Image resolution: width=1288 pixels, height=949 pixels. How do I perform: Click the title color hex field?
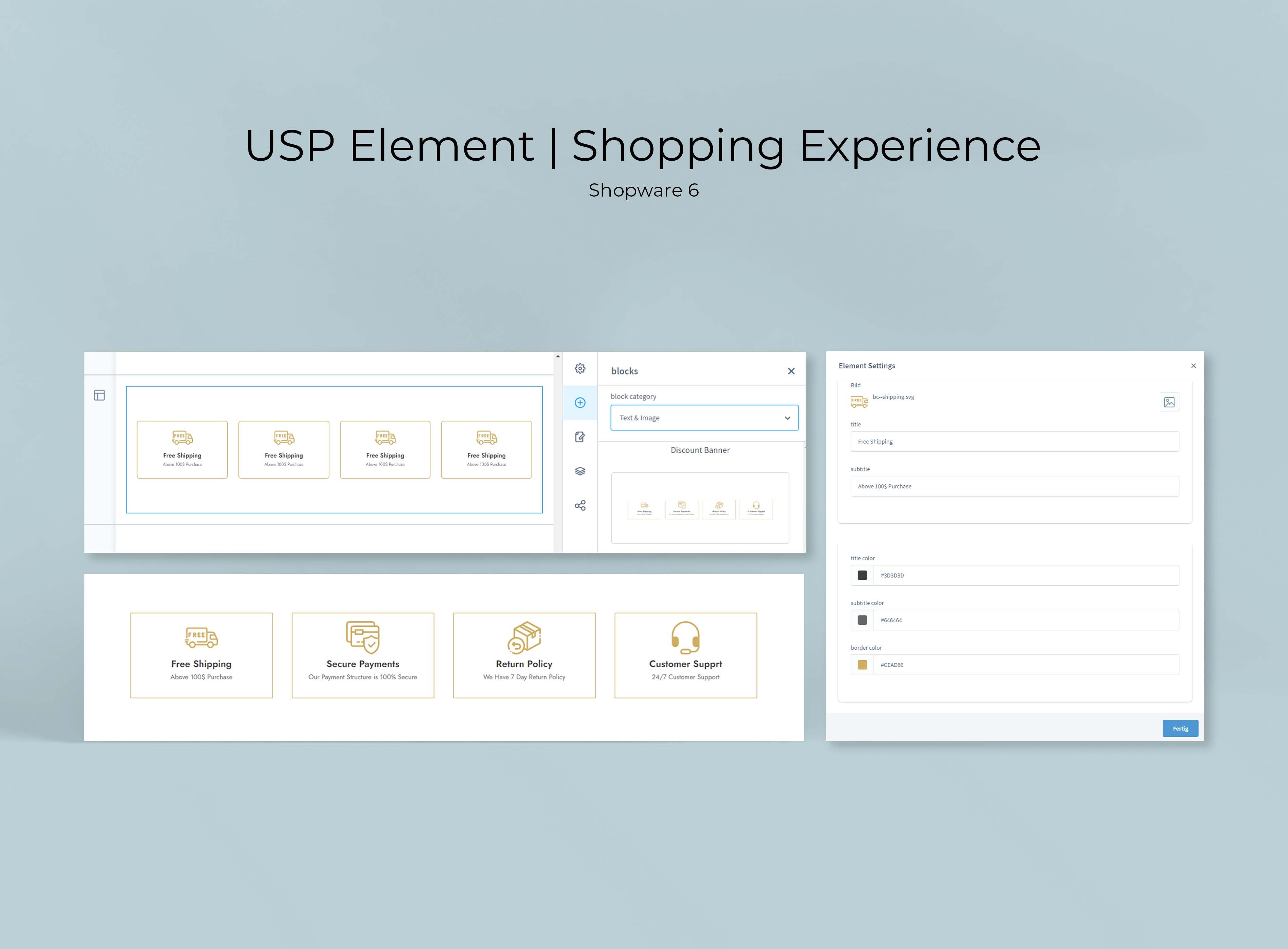point(1026,576)
